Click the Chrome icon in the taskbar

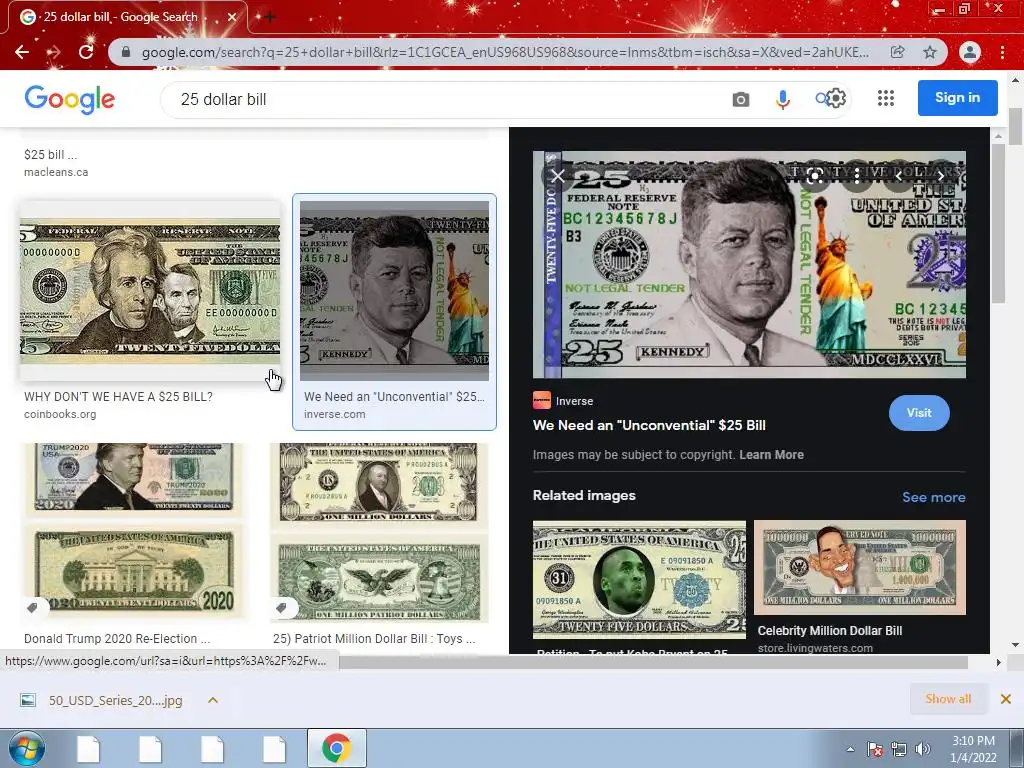click(336, 748)
